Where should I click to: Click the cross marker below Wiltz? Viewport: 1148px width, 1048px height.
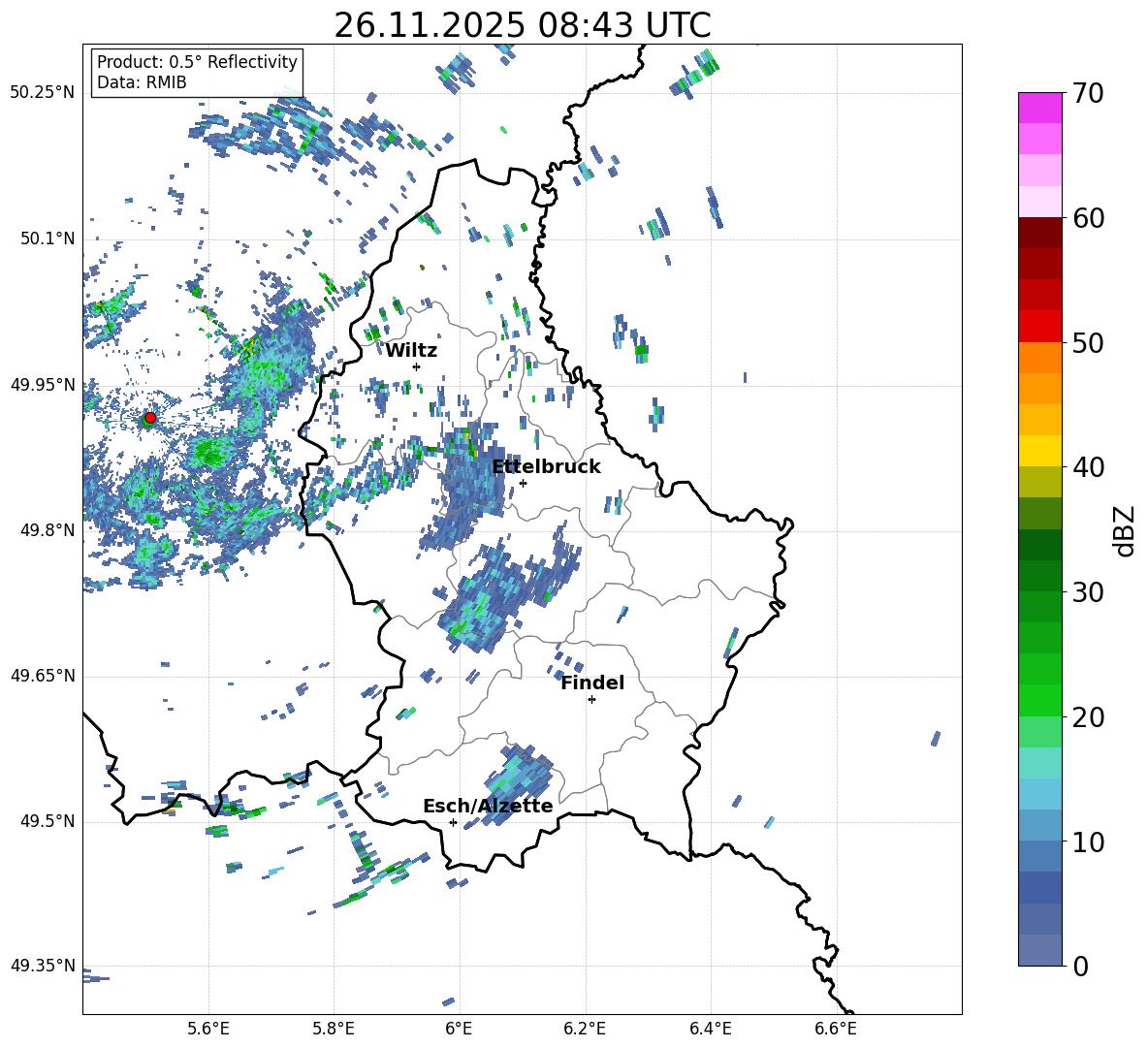[x=416, y=366]
